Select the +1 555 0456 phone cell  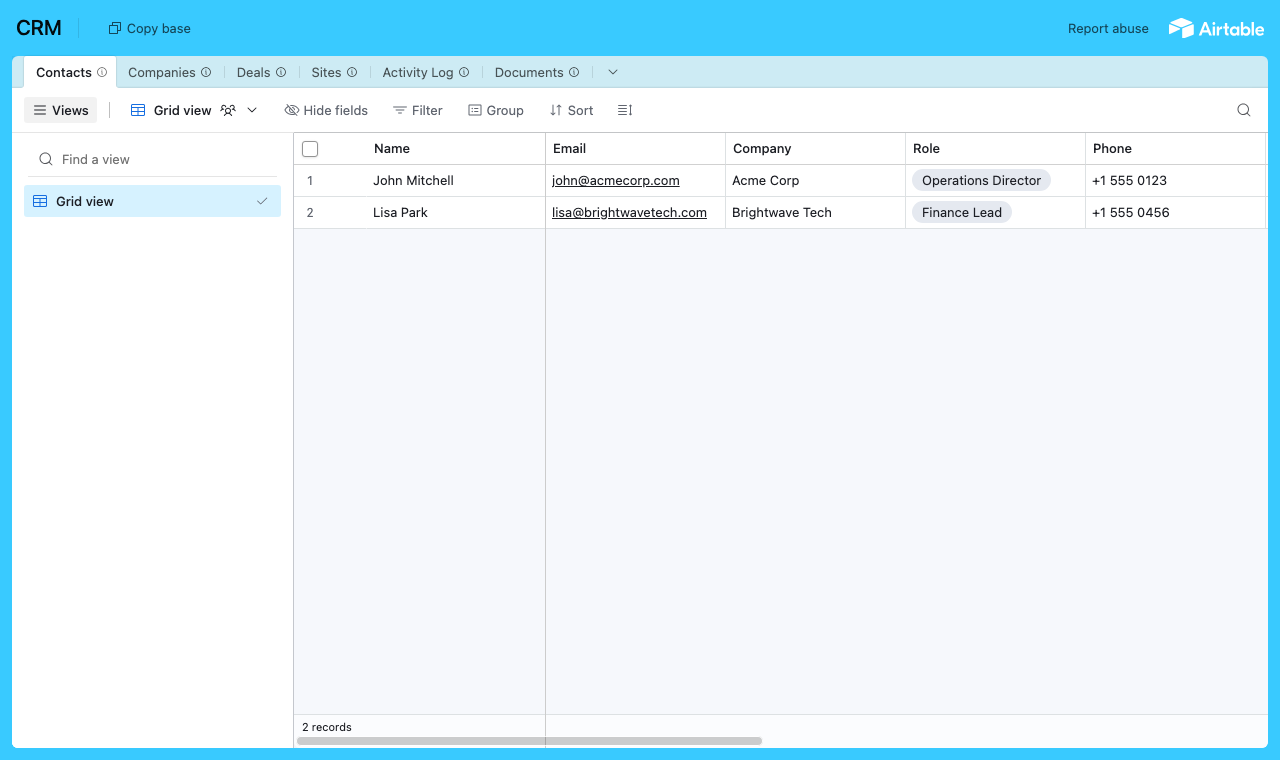pyautogui.click(x=1175, y=213)
